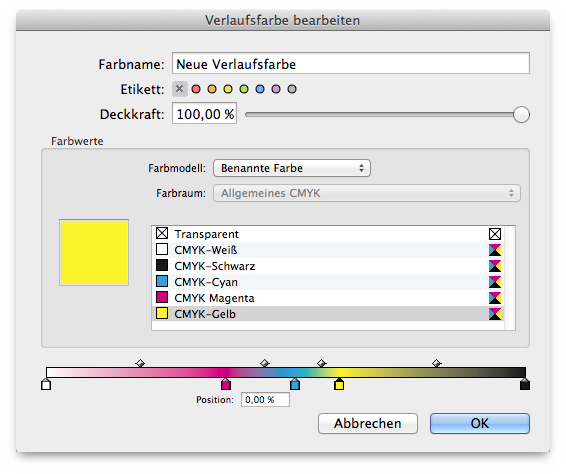The width and height of the screenshot is (566, 474).
Task: Select the cyan gradient stop marker
Action: click(x=295, y=384)
